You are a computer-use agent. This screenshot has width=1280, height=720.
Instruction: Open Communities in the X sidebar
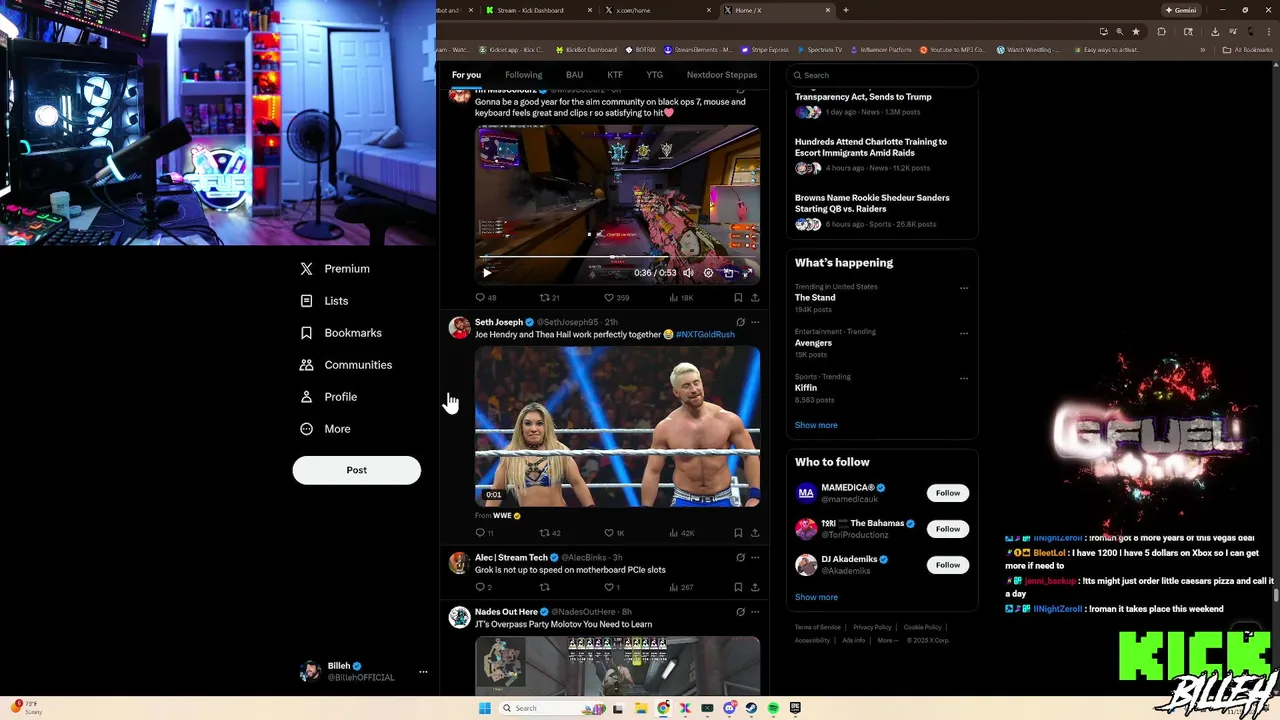pos(346,365)
